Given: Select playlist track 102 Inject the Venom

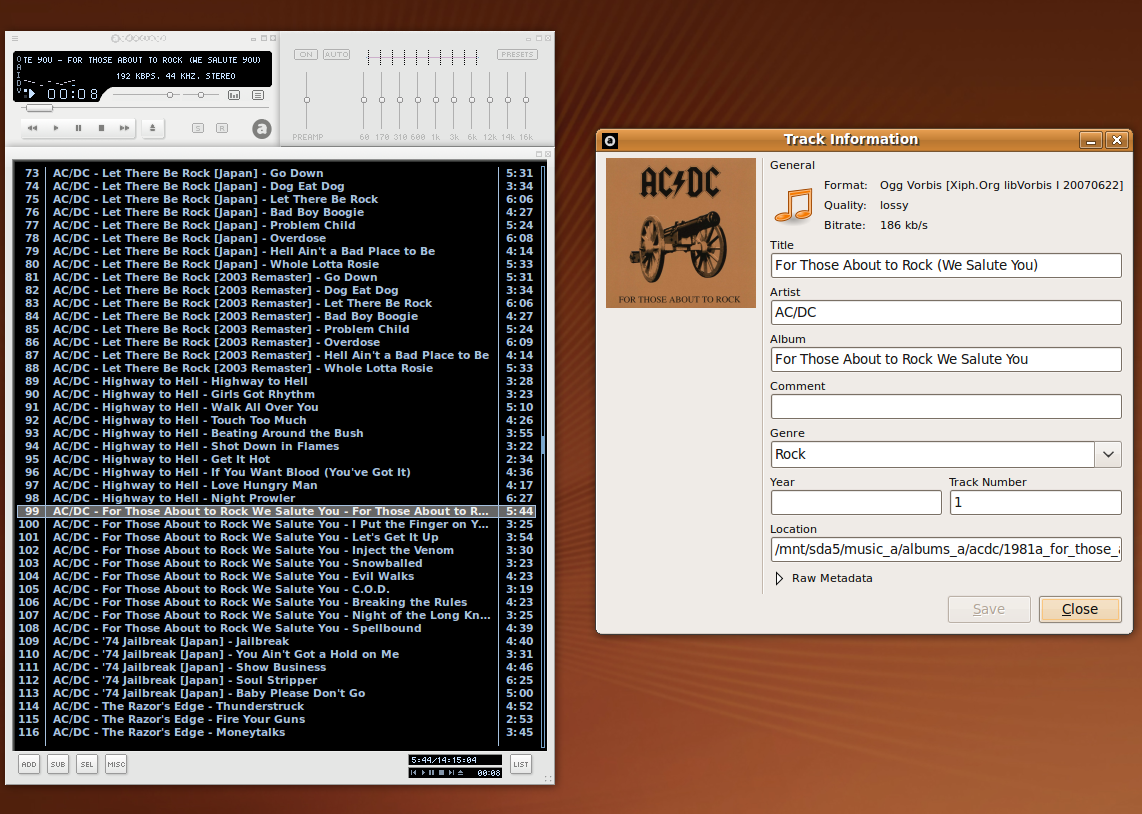Looking at the screenshot, I should tap(277, 550).
